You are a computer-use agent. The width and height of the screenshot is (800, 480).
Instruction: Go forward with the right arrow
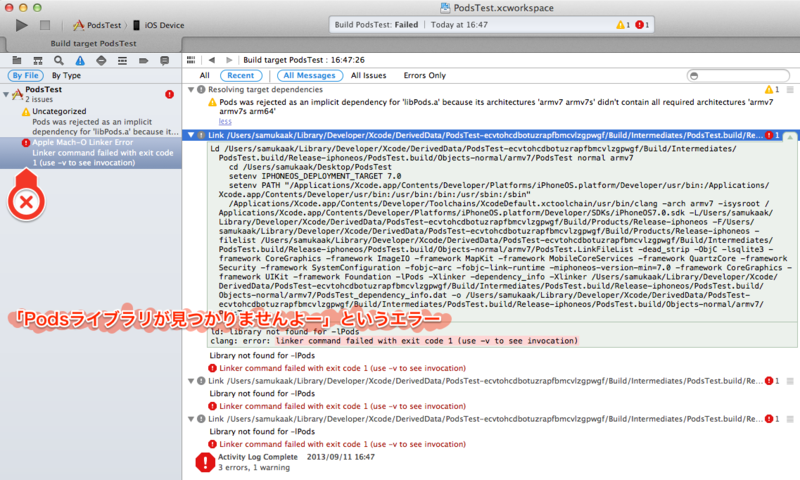pos(229,60)
